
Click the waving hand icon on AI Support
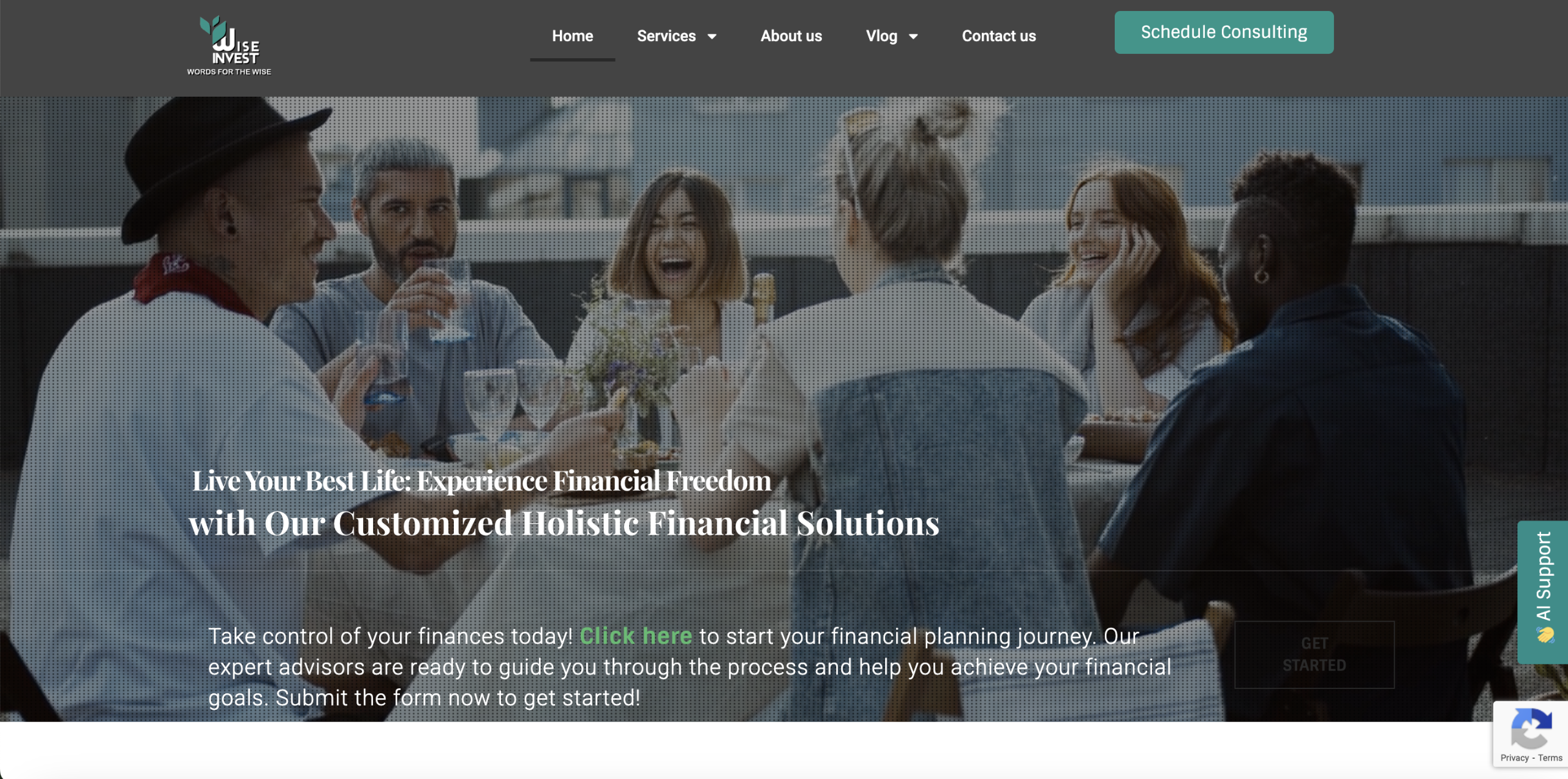[1545, 634]
